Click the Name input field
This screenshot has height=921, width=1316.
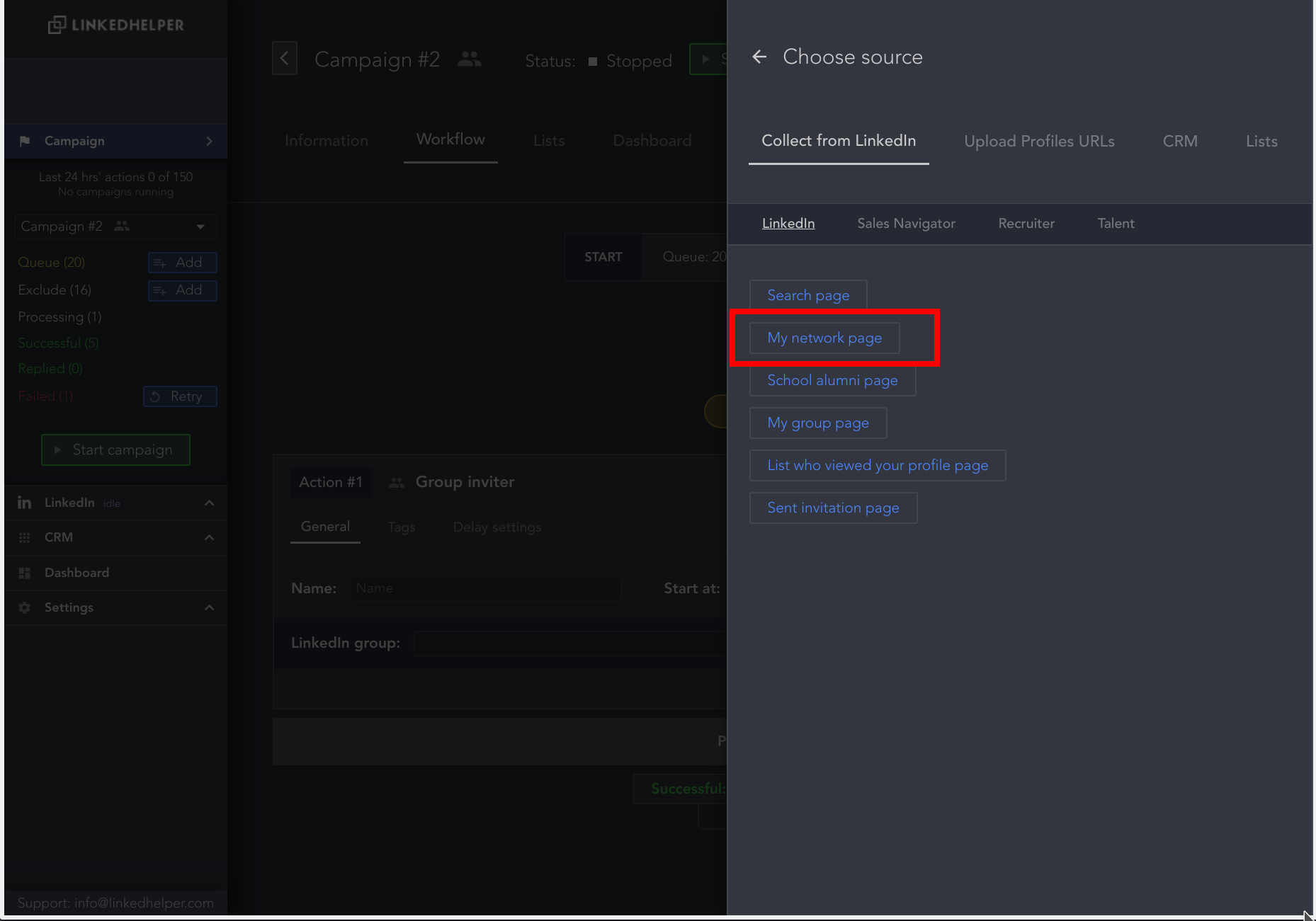[485, 588]
